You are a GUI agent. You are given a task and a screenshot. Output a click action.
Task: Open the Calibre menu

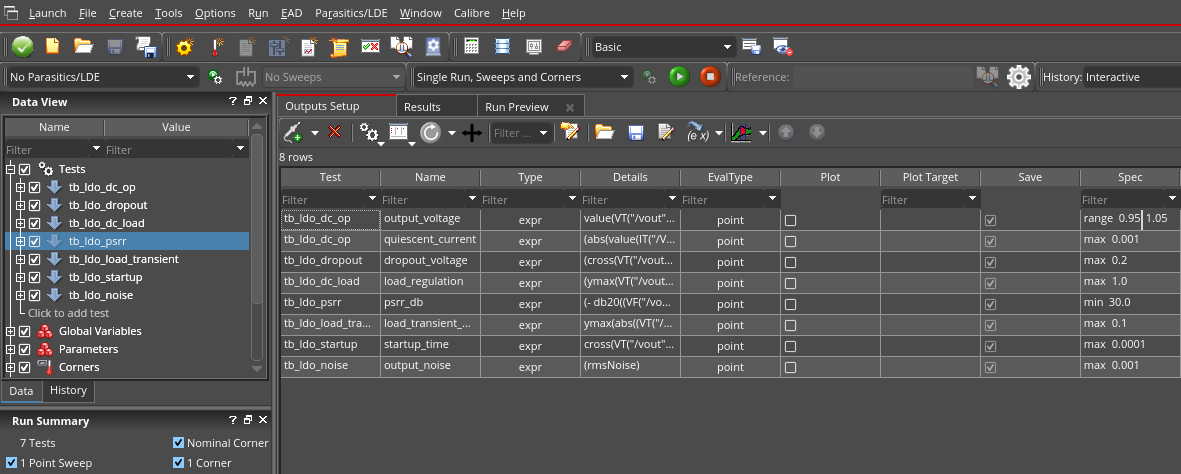click(471, 14)
